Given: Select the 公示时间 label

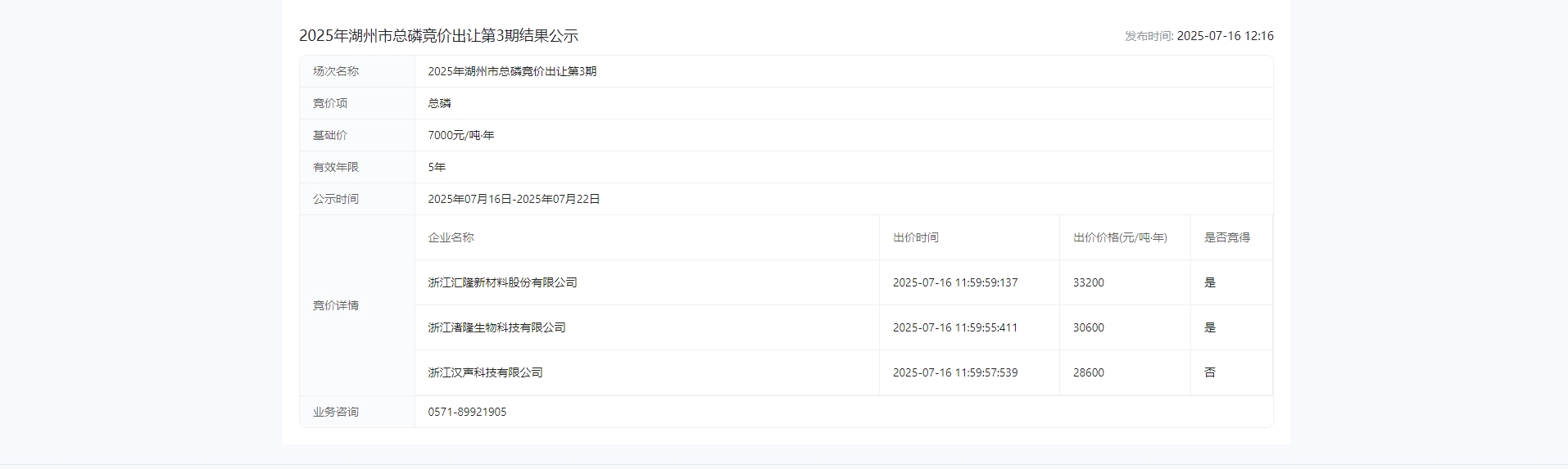Looking at the screenshot, I should pos(336,199).
